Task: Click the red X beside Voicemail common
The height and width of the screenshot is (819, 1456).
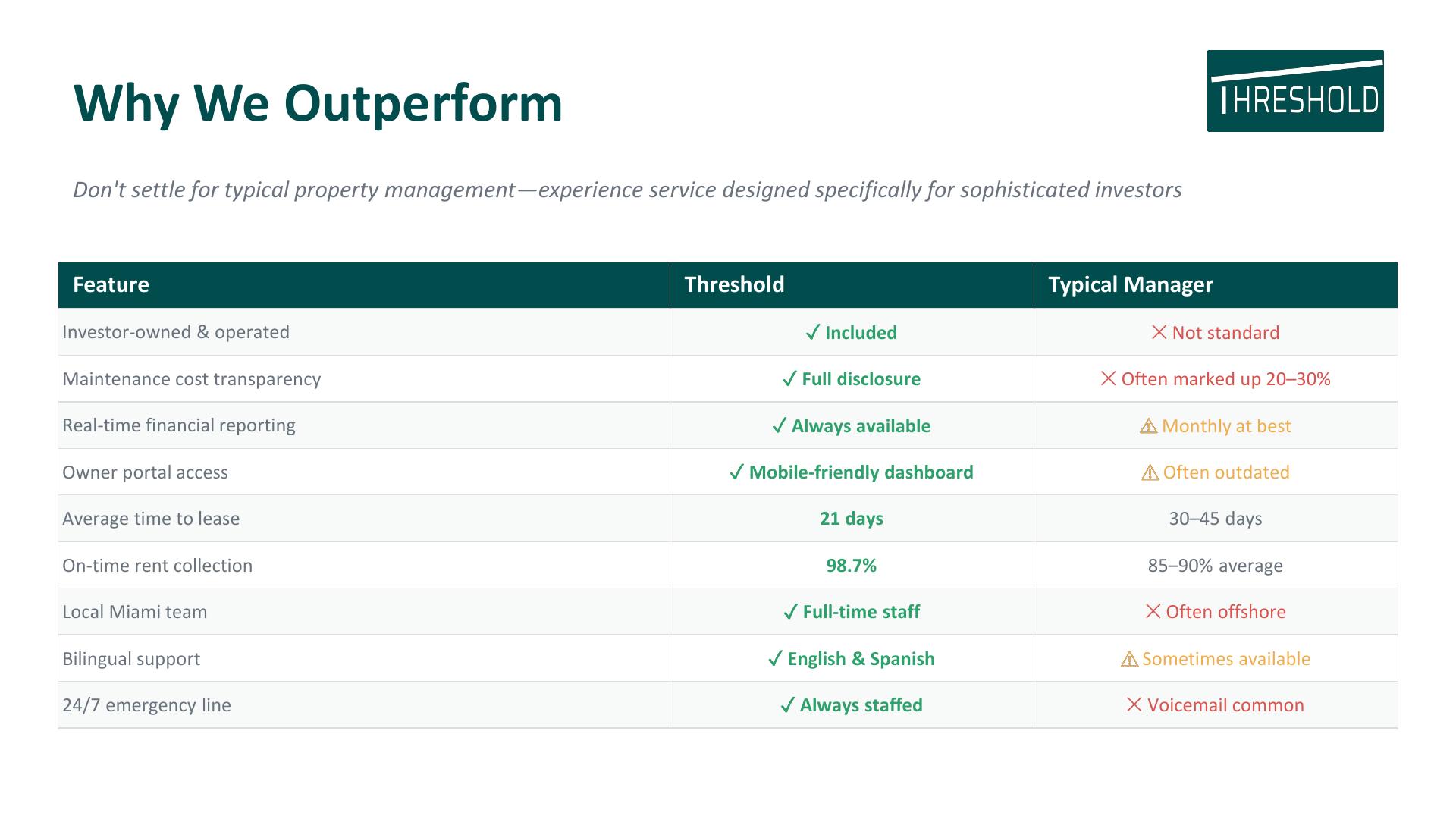Action: tap(1134, 704)
